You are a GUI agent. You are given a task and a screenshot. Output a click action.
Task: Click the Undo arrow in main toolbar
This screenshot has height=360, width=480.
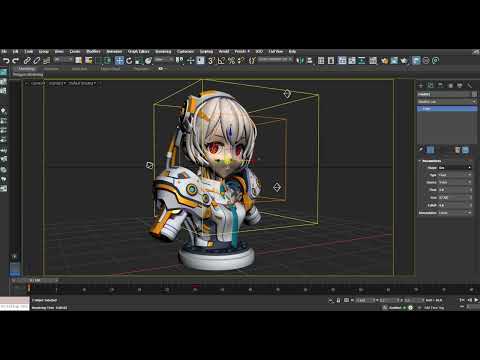point(6,60)
